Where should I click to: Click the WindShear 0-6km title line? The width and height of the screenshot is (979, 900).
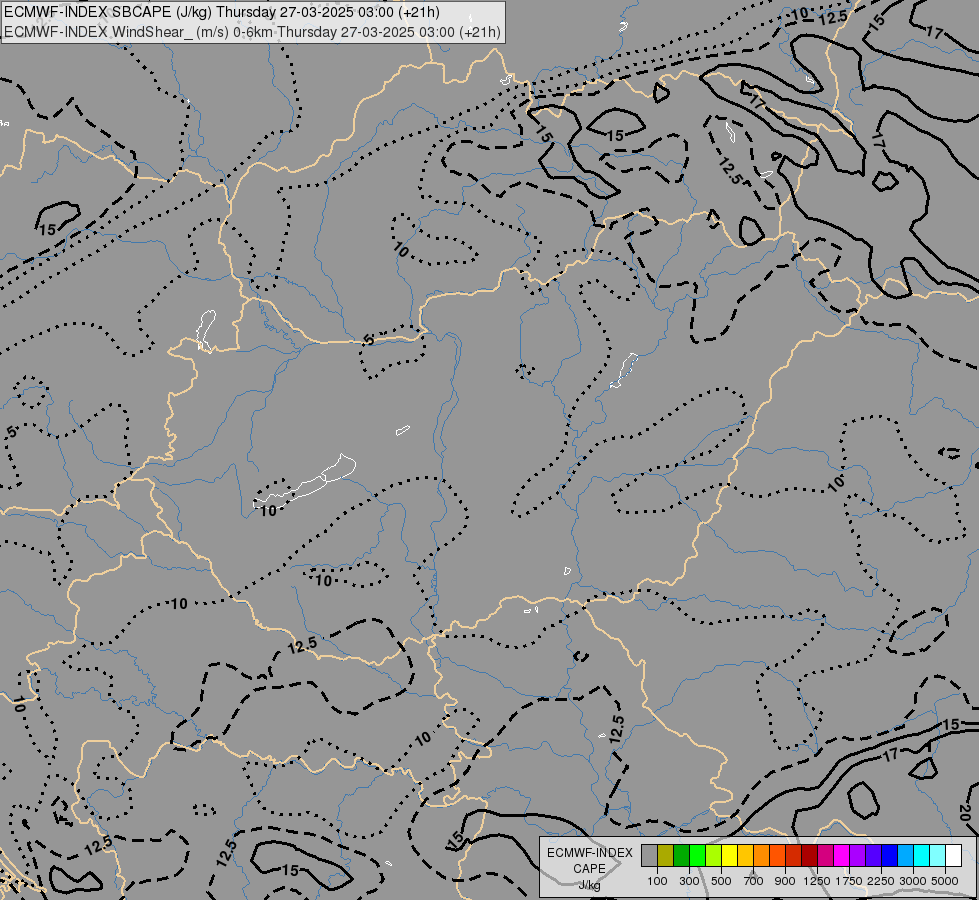tap(252, 32)
